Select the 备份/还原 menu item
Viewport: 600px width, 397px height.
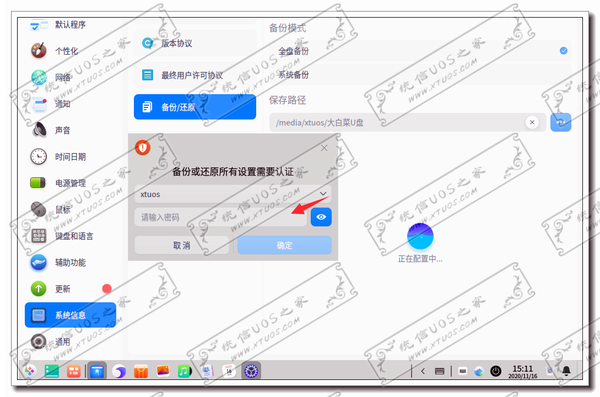click(195, 107)
